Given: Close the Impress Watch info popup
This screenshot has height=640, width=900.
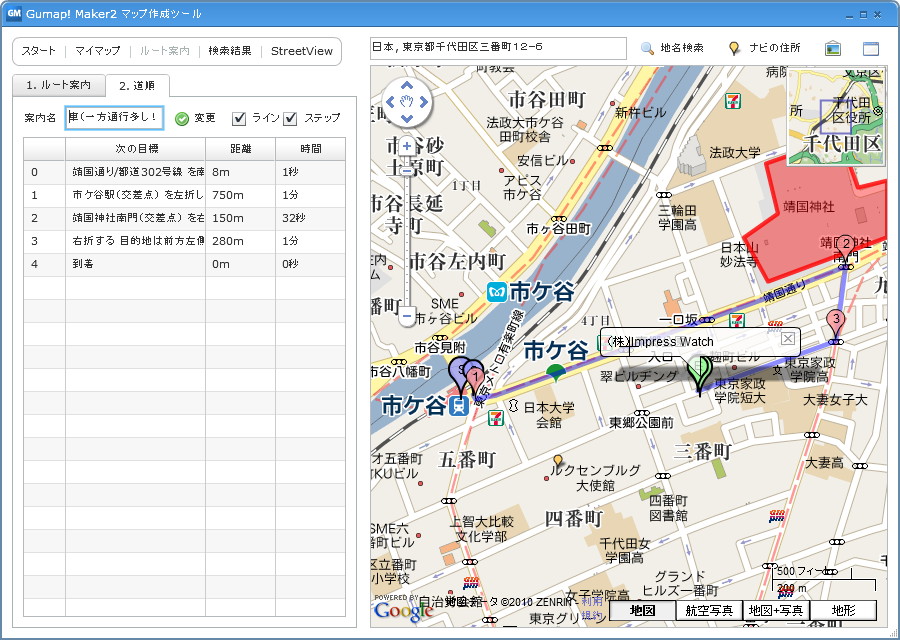Looking at the screenshot, I should [789, 340].
